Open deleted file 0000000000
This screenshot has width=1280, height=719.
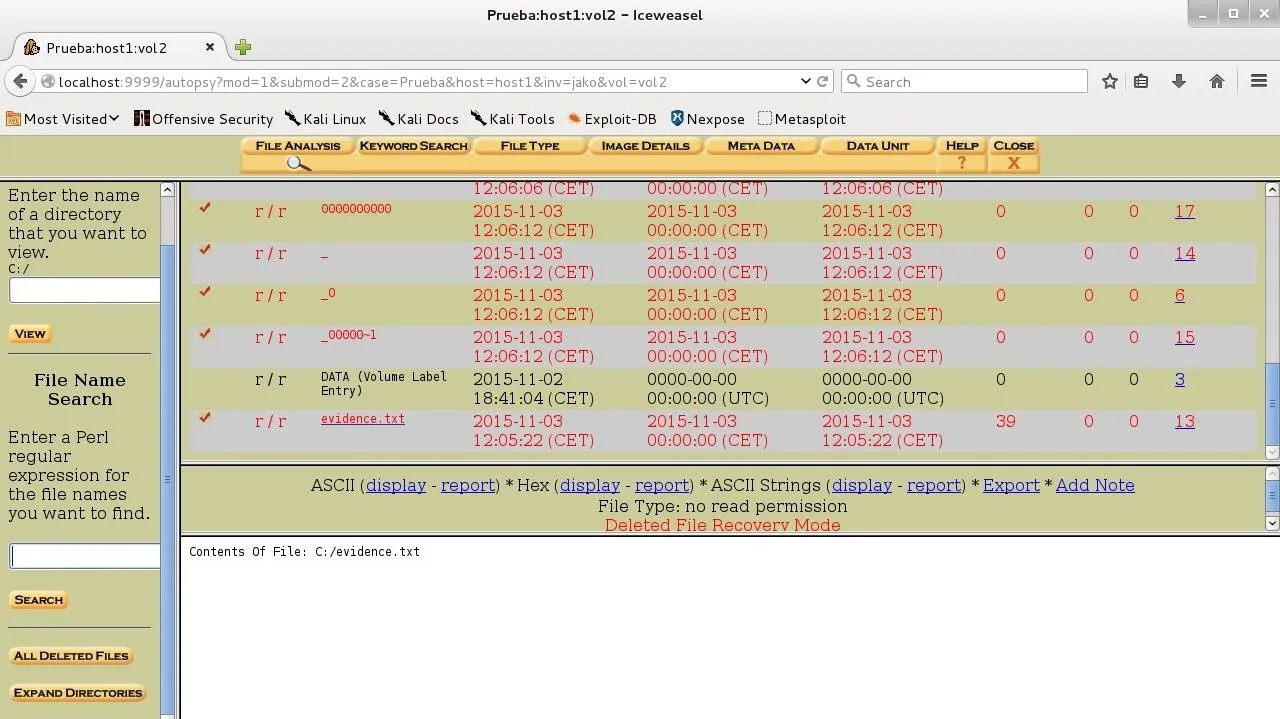(x=356, y=209)
